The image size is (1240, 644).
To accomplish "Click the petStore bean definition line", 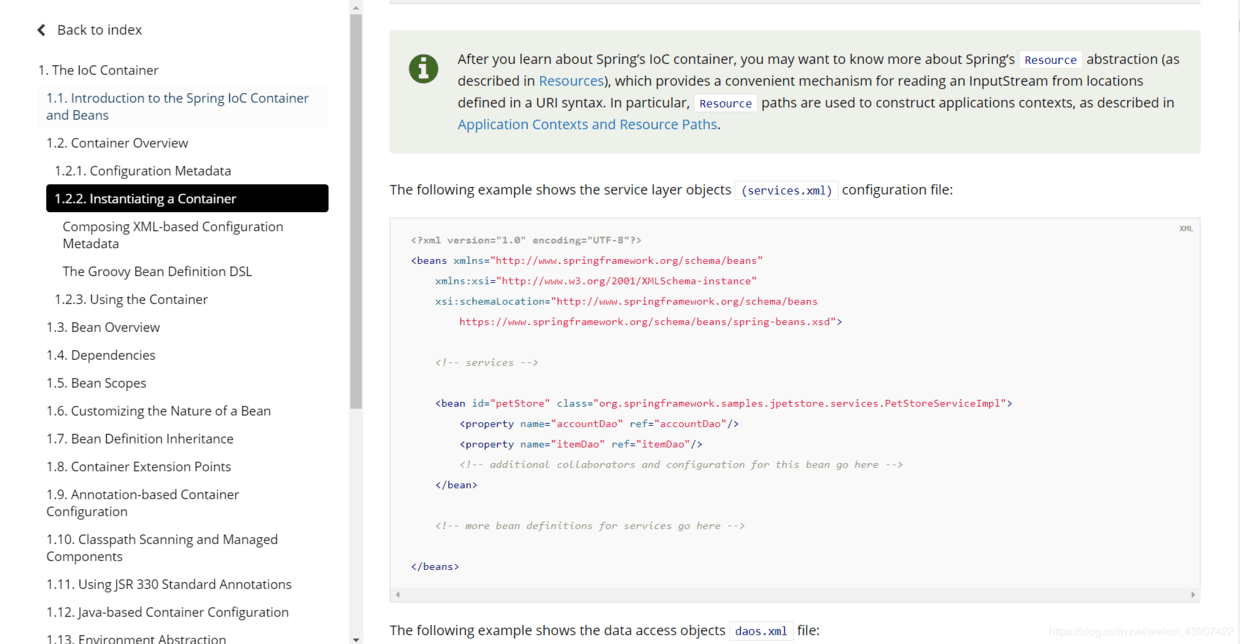I will point(724,404).
